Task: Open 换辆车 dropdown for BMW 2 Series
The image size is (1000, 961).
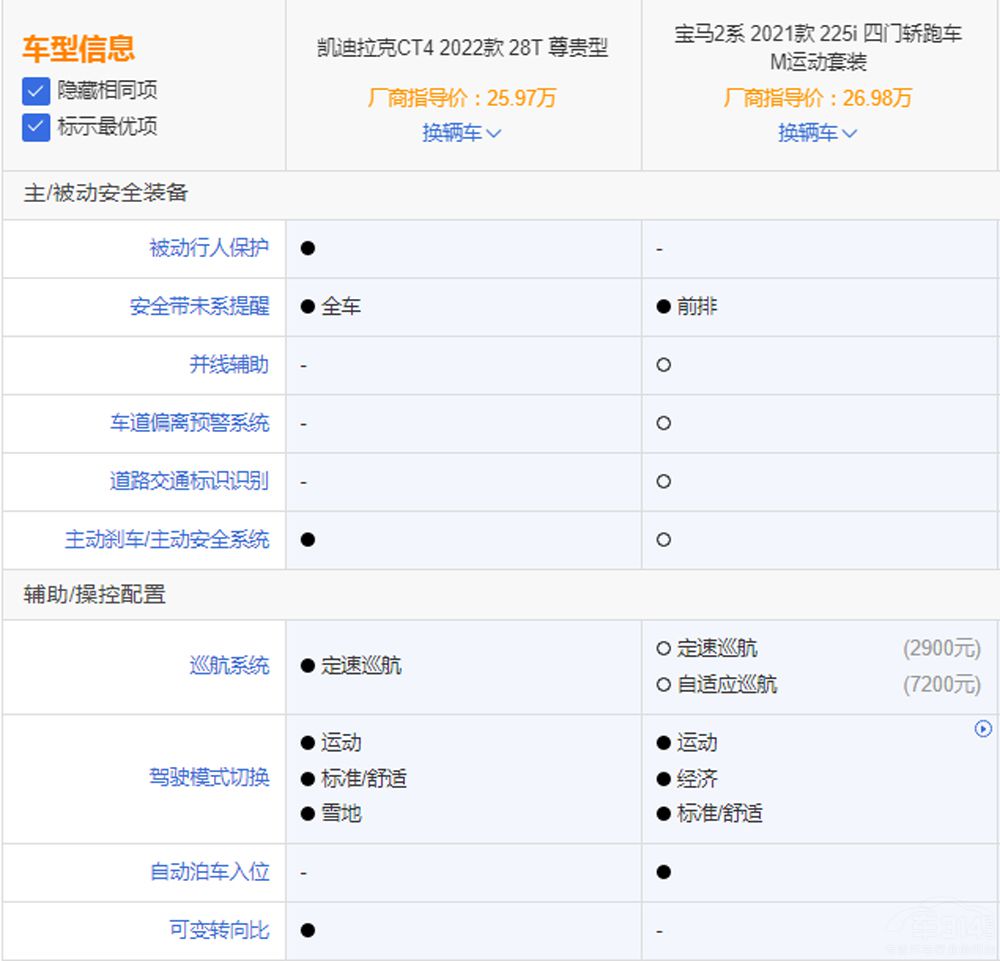Action: tap(818, 133)
